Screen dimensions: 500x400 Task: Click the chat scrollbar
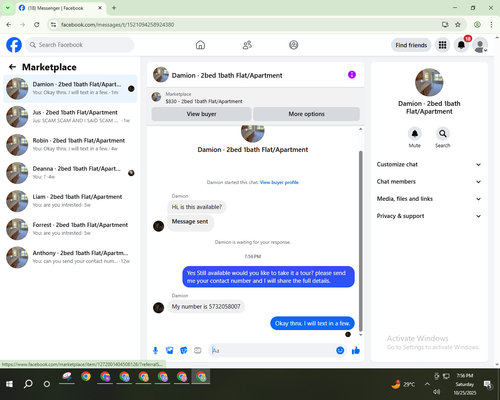[x=360, y=240]
